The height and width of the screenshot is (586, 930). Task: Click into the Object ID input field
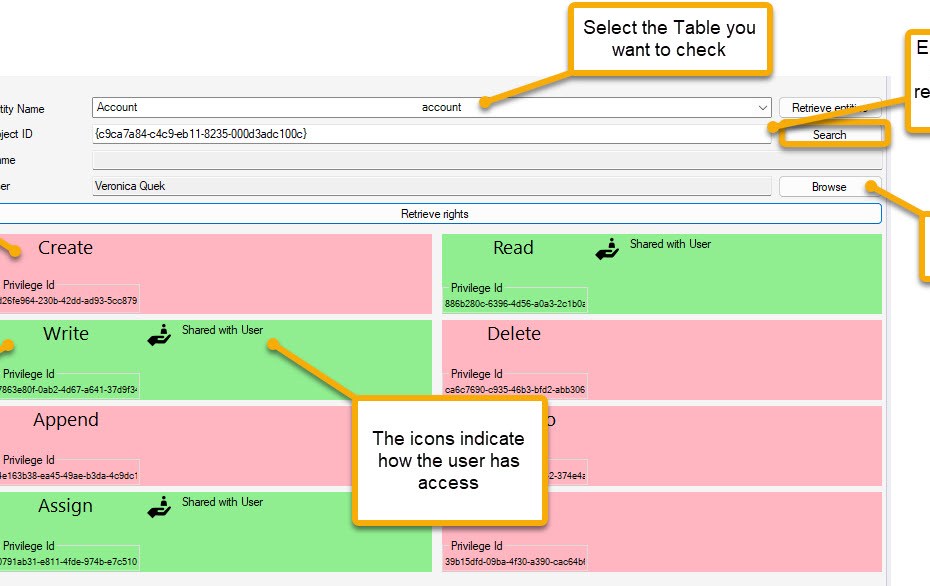[x=431, y=134]
